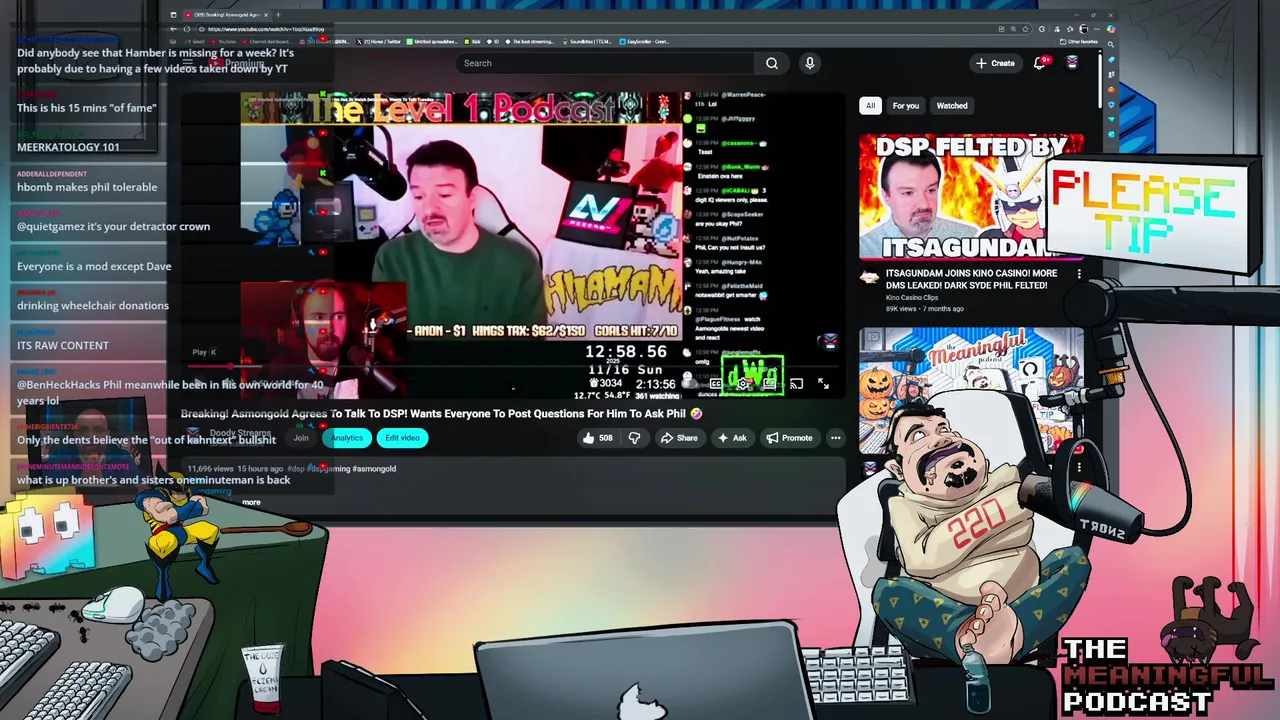Open a new browser tab

click(278, 15)
